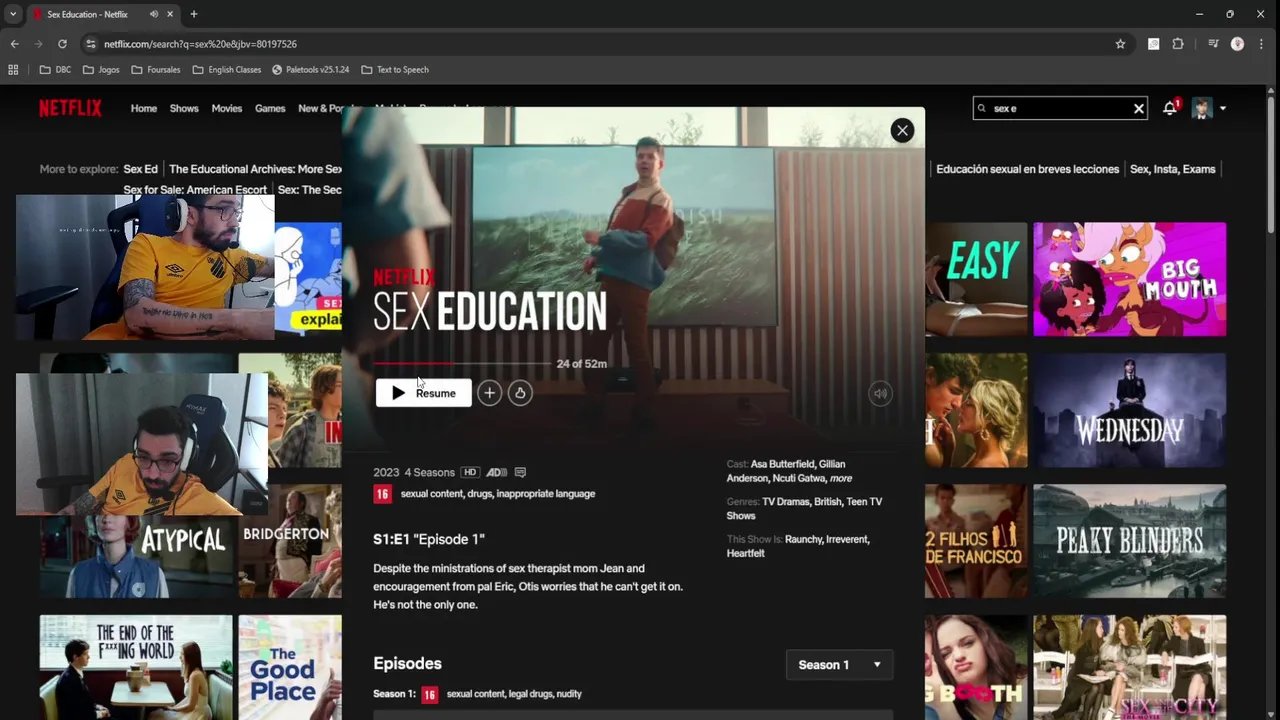Bookmark this page with star

click(x=1120, y=44)
